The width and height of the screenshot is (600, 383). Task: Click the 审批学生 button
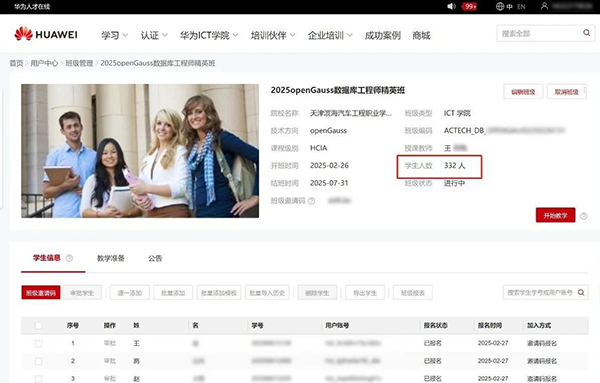[82, 293]
